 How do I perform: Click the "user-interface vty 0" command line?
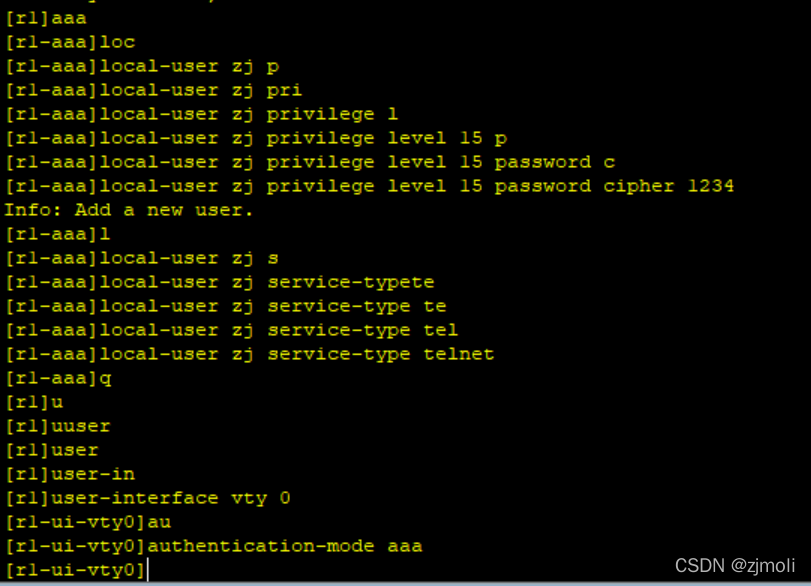pyautogui.click(x=148, y=498)
